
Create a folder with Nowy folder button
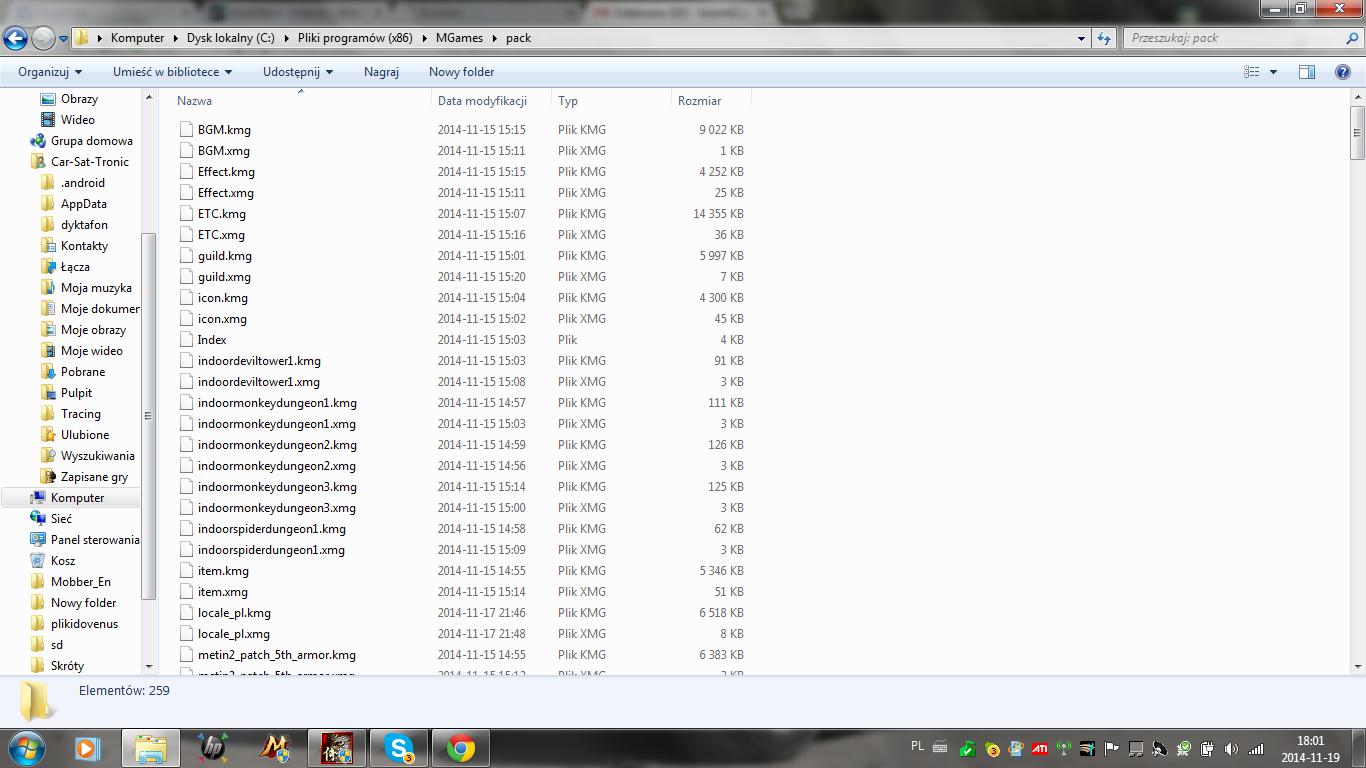click(x=462, y=72)
